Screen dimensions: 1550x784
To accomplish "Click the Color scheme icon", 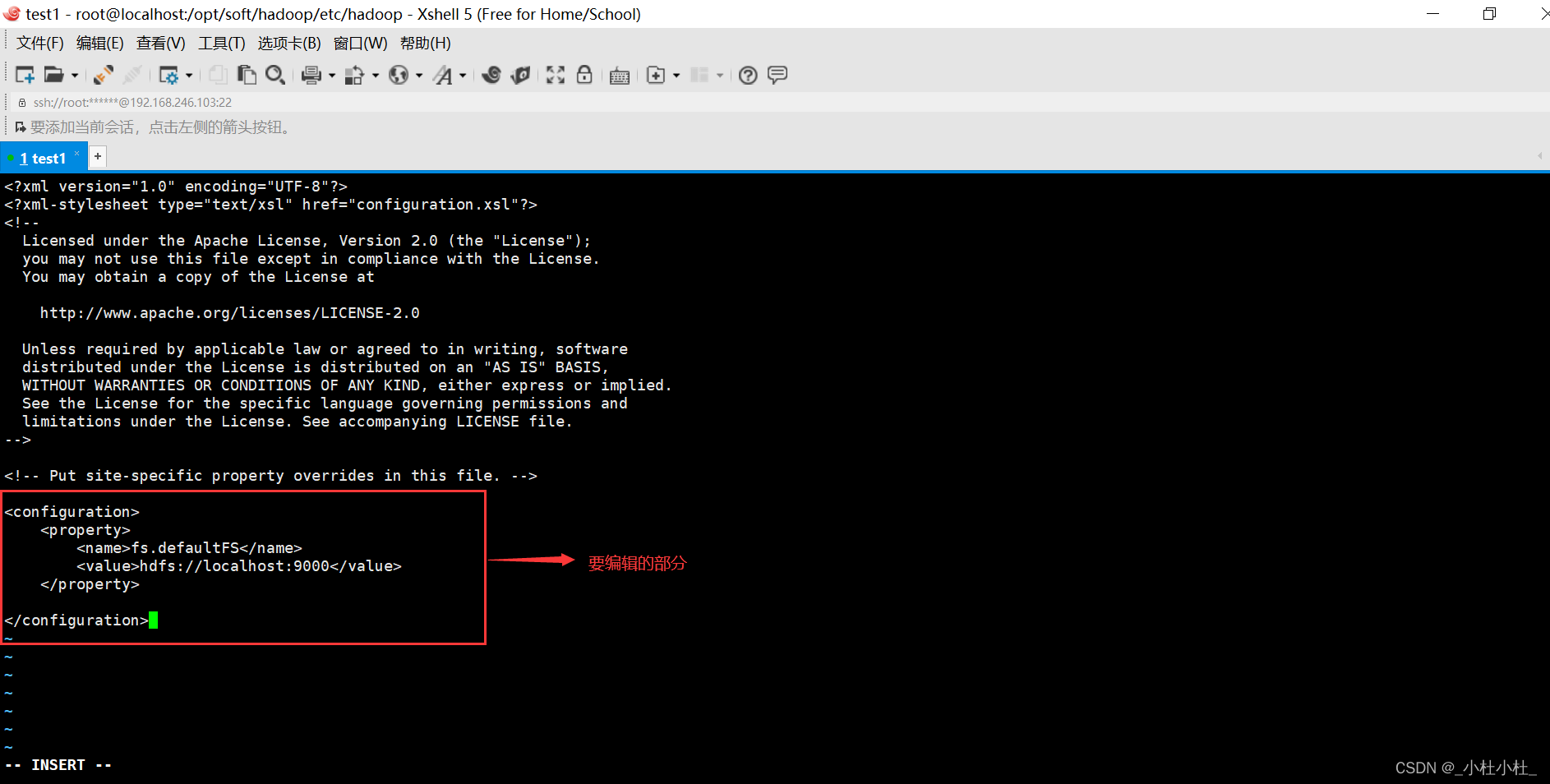I will pyautogui.click(x=354, y=75).
